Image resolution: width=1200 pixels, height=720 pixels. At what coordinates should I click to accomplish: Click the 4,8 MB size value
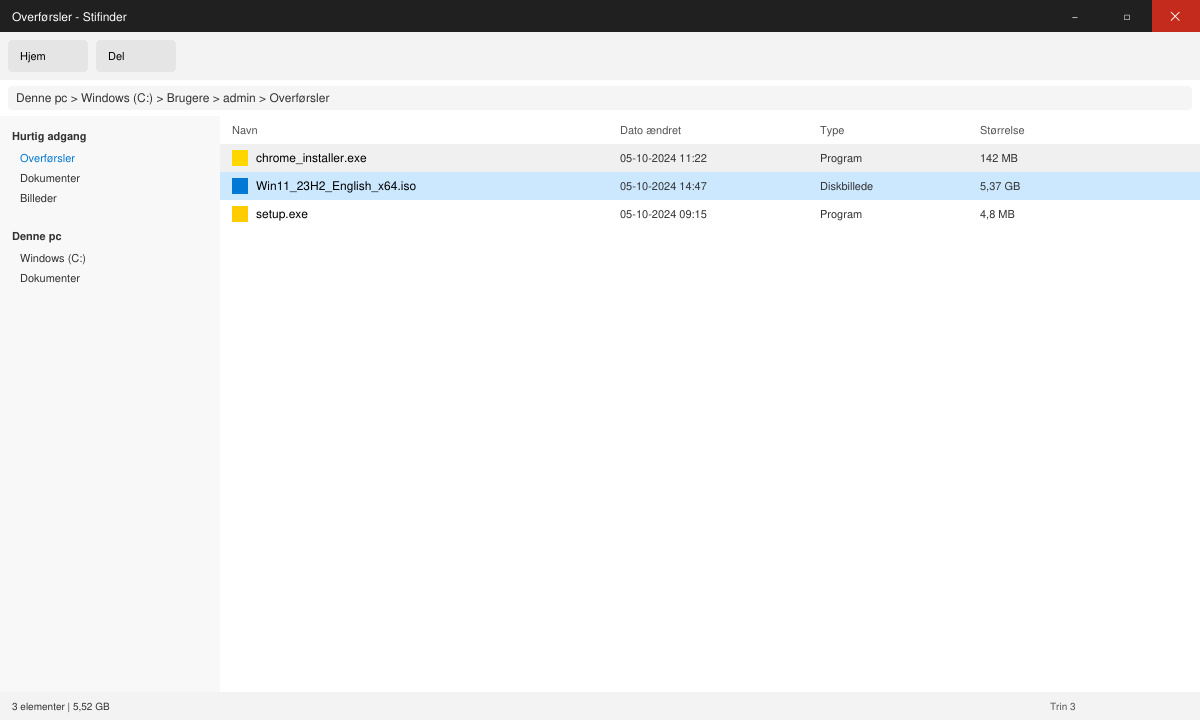(x=997, y=214)
